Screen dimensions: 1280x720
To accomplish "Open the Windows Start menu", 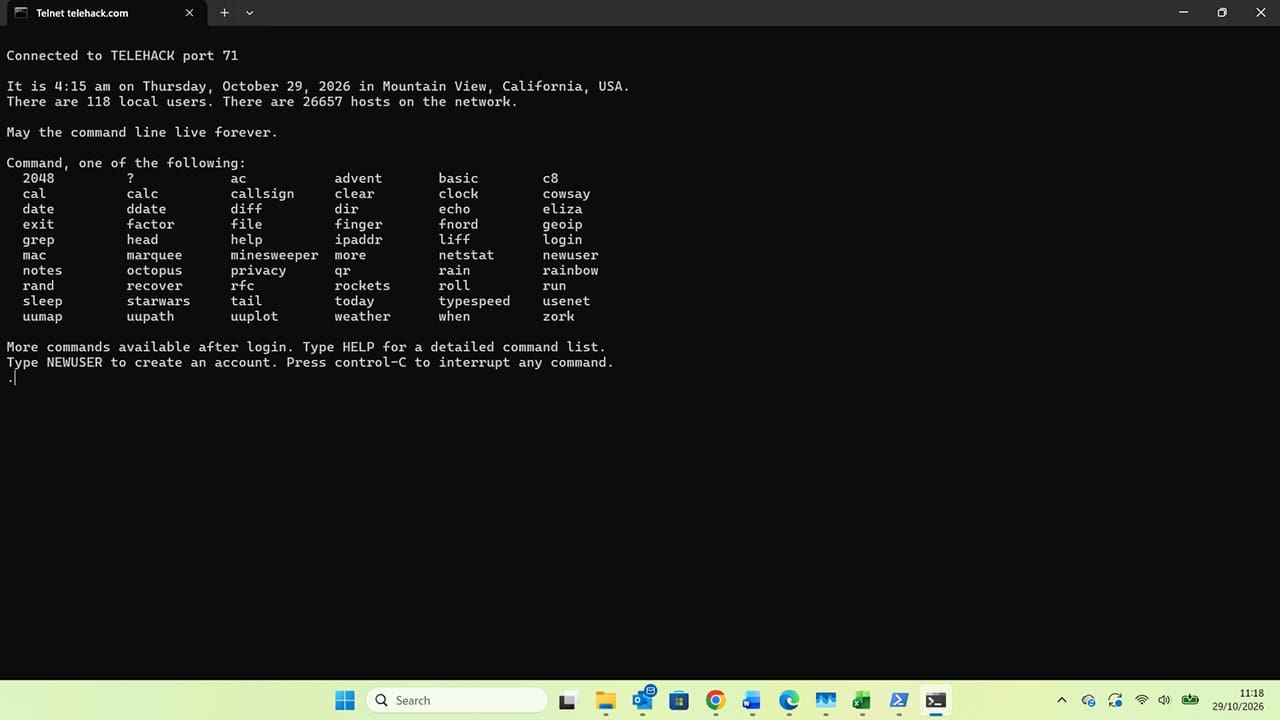I will click(345, 701).
